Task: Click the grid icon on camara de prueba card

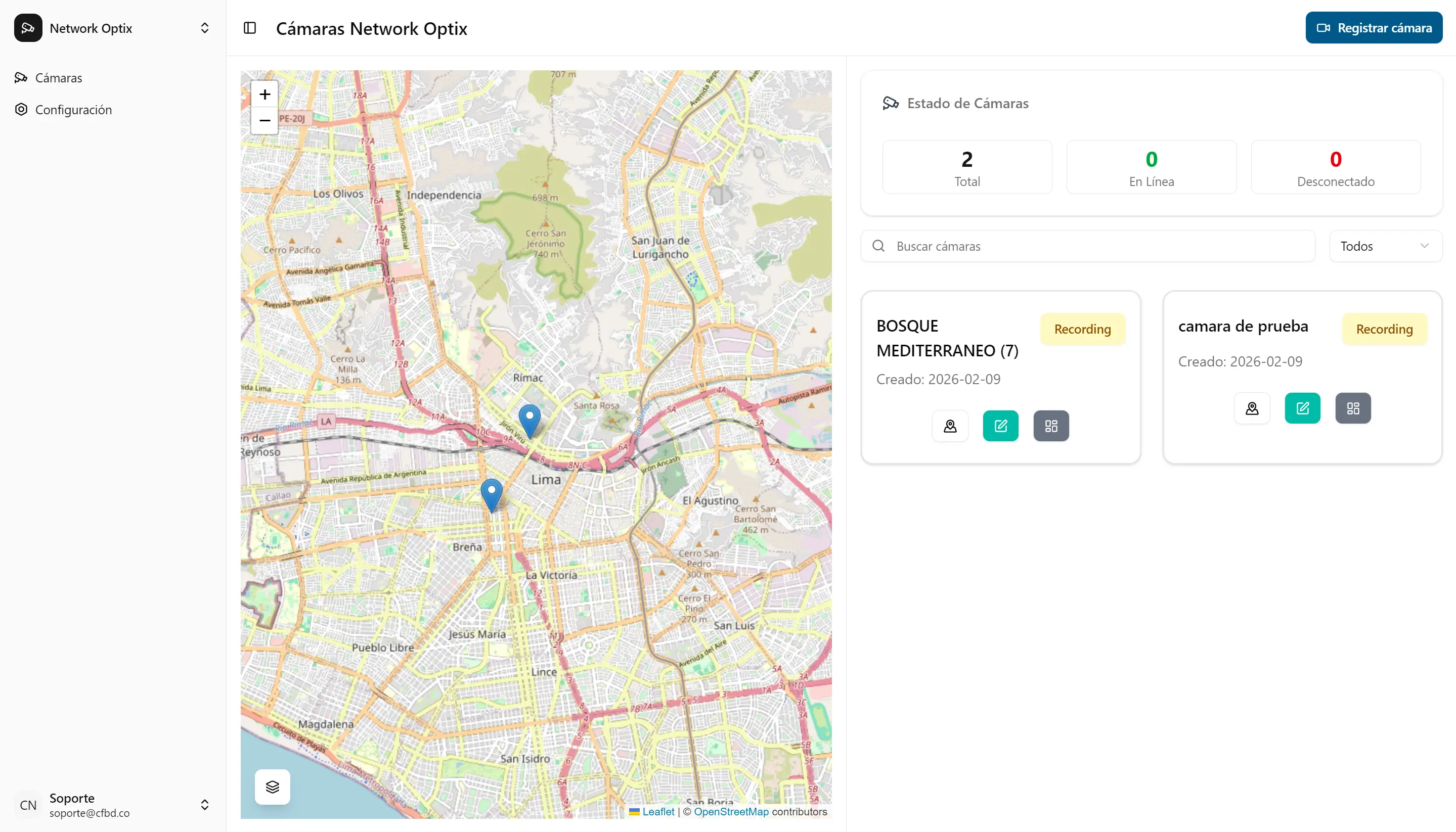Action: (1352, 407)
